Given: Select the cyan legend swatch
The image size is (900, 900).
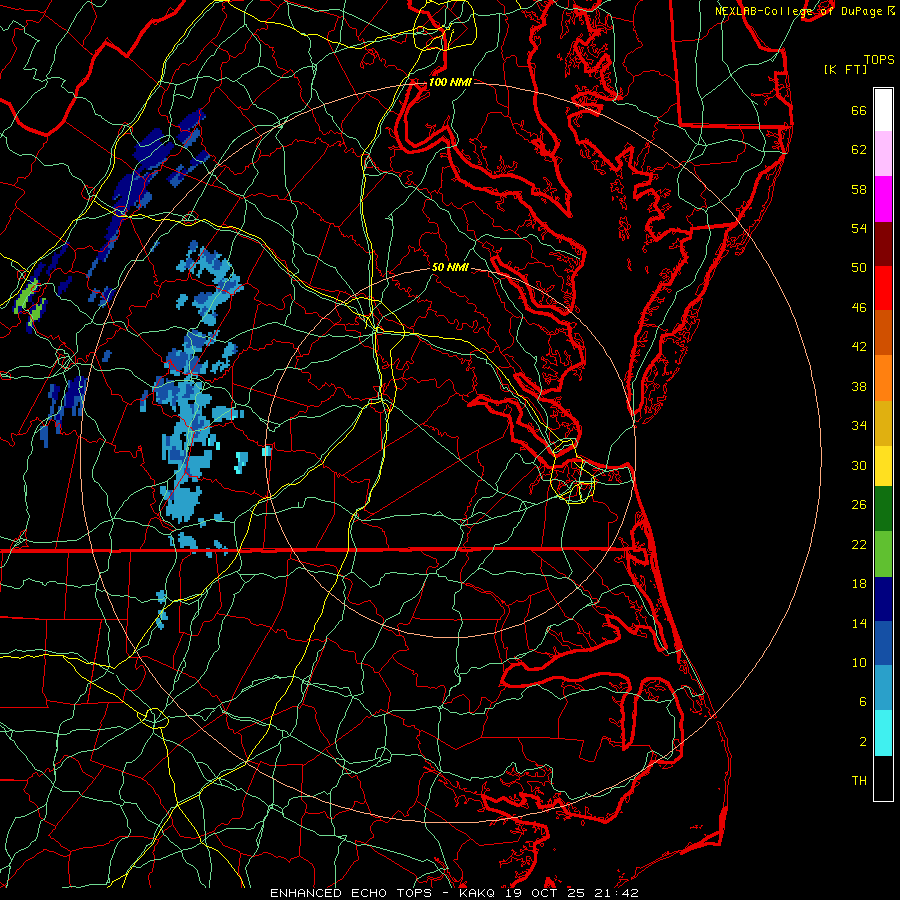Looking at the screenshot, I should click(x=883, y=733).
